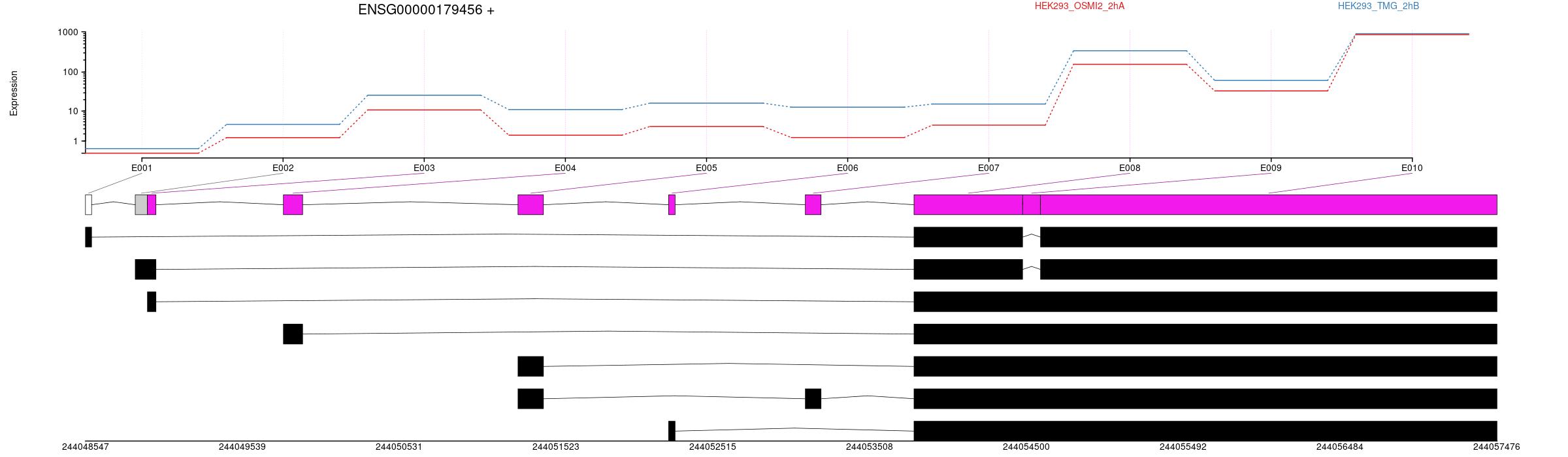Click exon label E009
The height and width of the screenshot is (457, 1568).
click(1271, 168)
